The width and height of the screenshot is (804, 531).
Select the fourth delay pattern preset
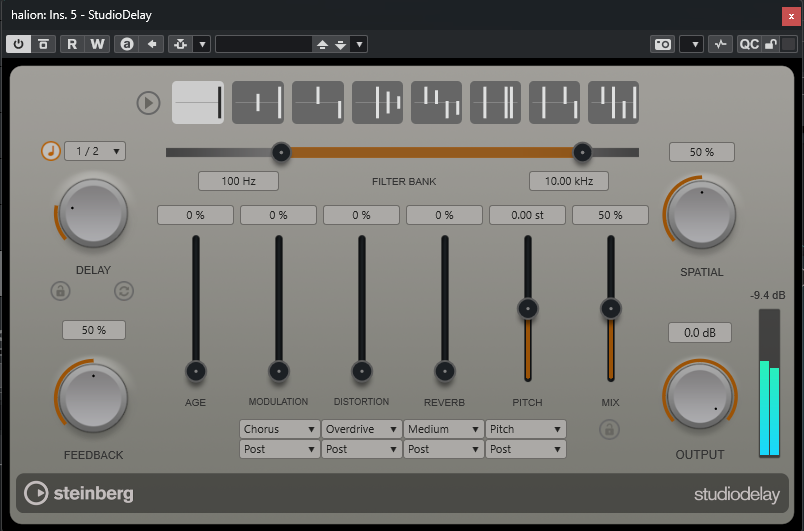(x=377, y=103)
